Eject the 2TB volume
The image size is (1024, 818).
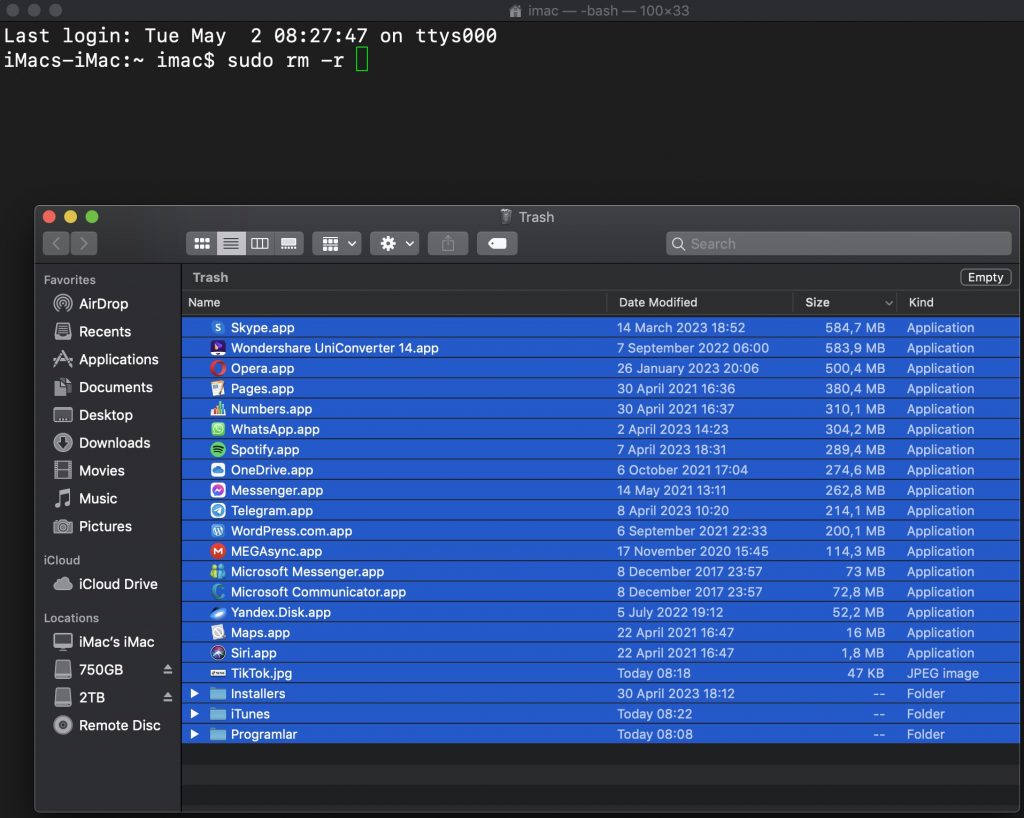pyautogui.click(x=168, y=698)
